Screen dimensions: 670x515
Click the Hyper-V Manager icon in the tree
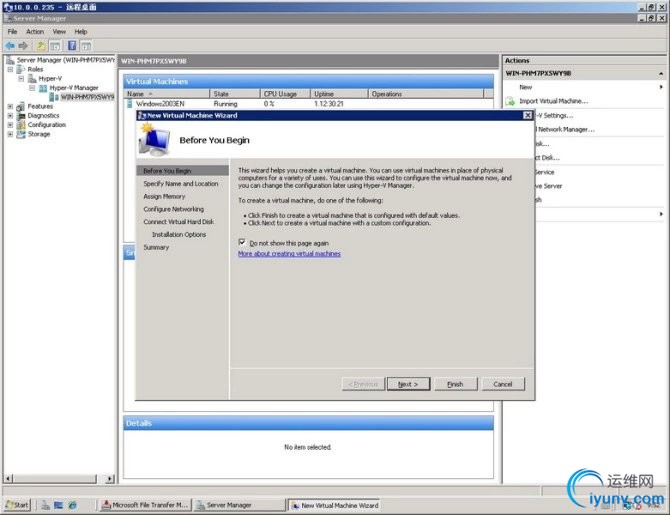(x=43, y=88)
